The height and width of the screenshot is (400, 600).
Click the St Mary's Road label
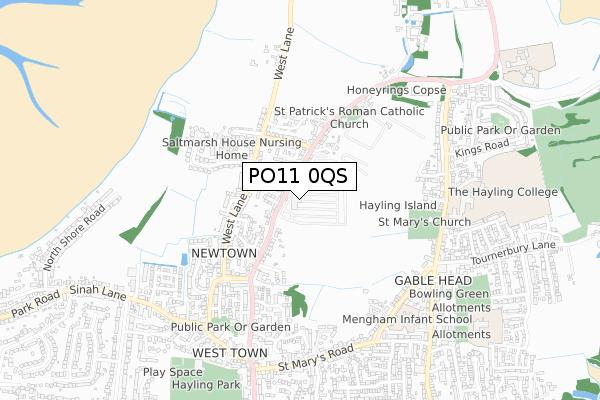pyautogui.click(x=316, y=358)
